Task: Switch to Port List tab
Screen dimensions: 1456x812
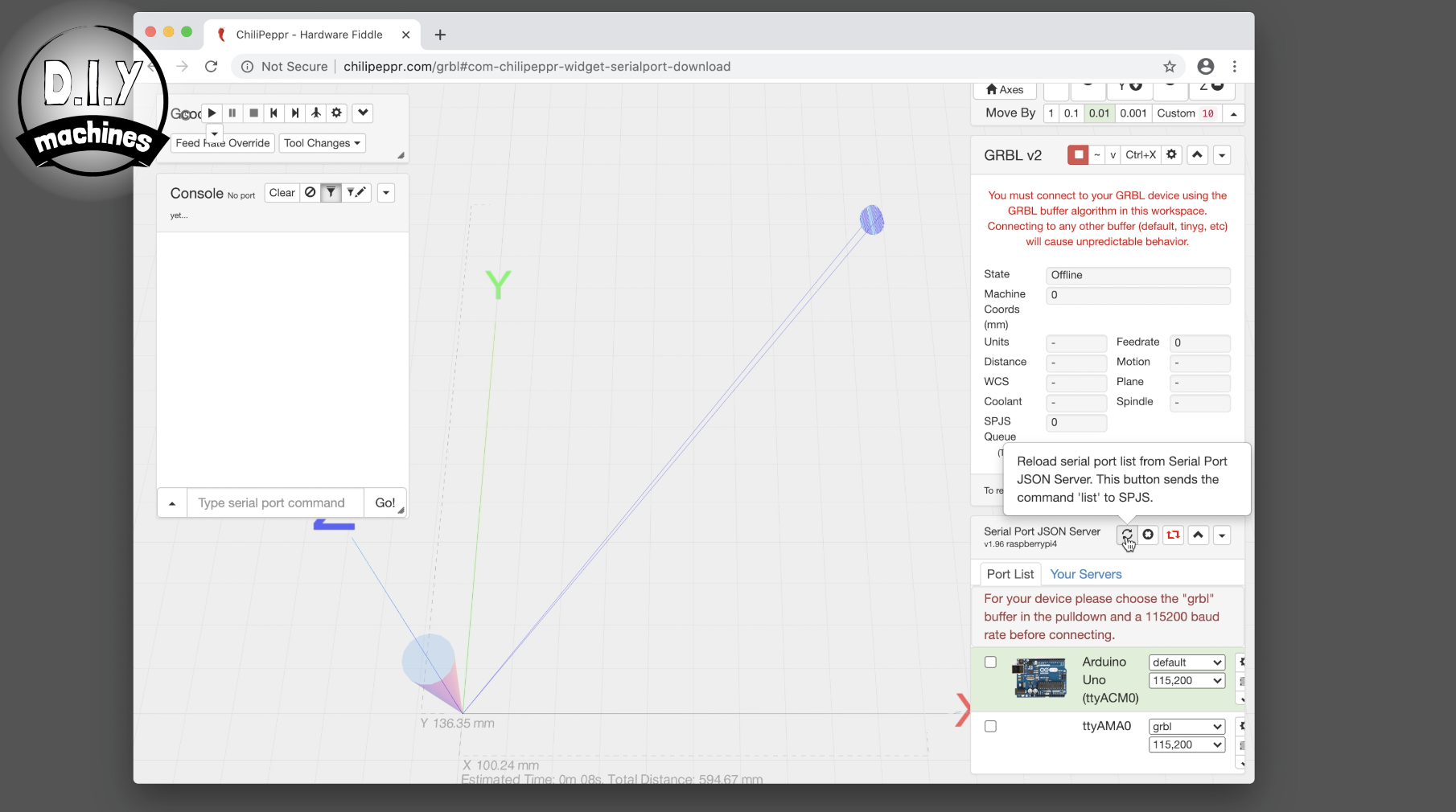Action: coord(1010,574)
